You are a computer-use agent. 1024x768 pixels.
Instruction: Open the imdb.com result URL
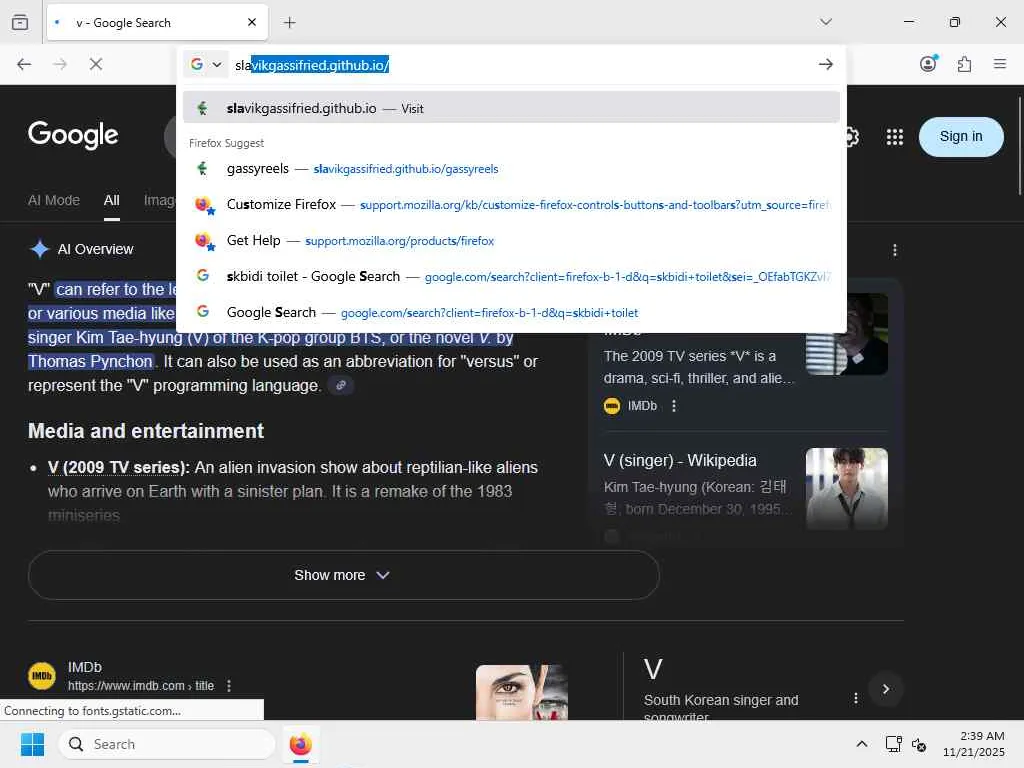[140, 686]
